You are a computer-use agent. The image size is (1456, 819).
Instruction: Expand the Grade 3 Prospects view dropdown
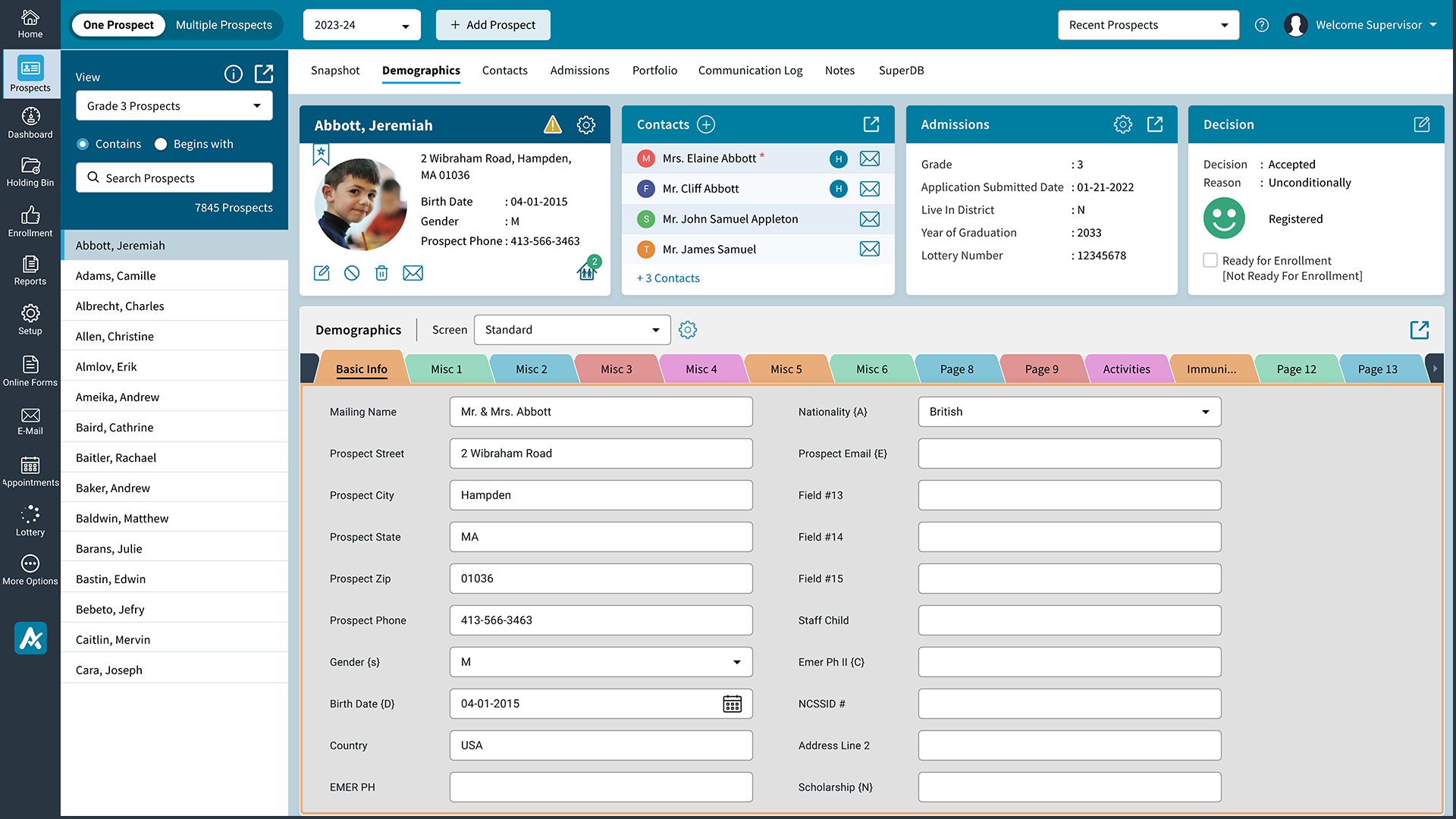[174, 106]
